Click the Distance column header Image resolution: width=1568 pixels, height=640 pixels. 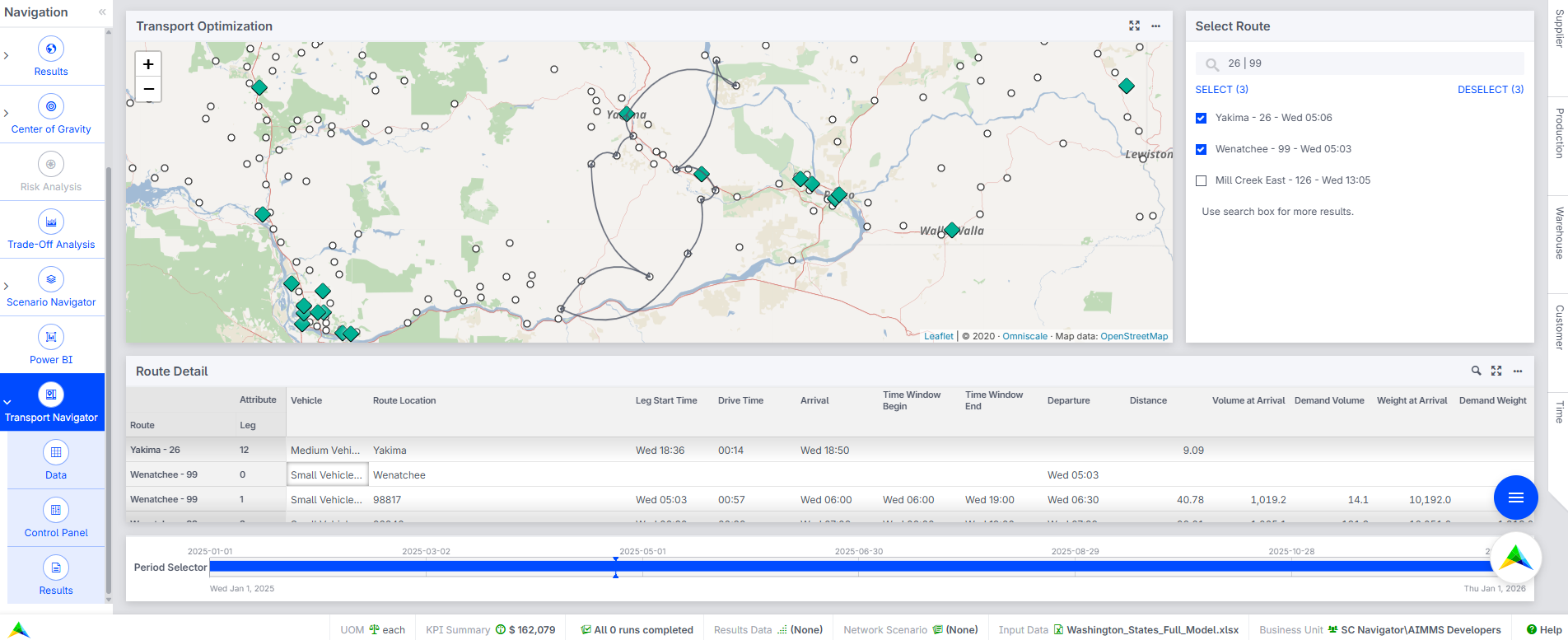1148,400
